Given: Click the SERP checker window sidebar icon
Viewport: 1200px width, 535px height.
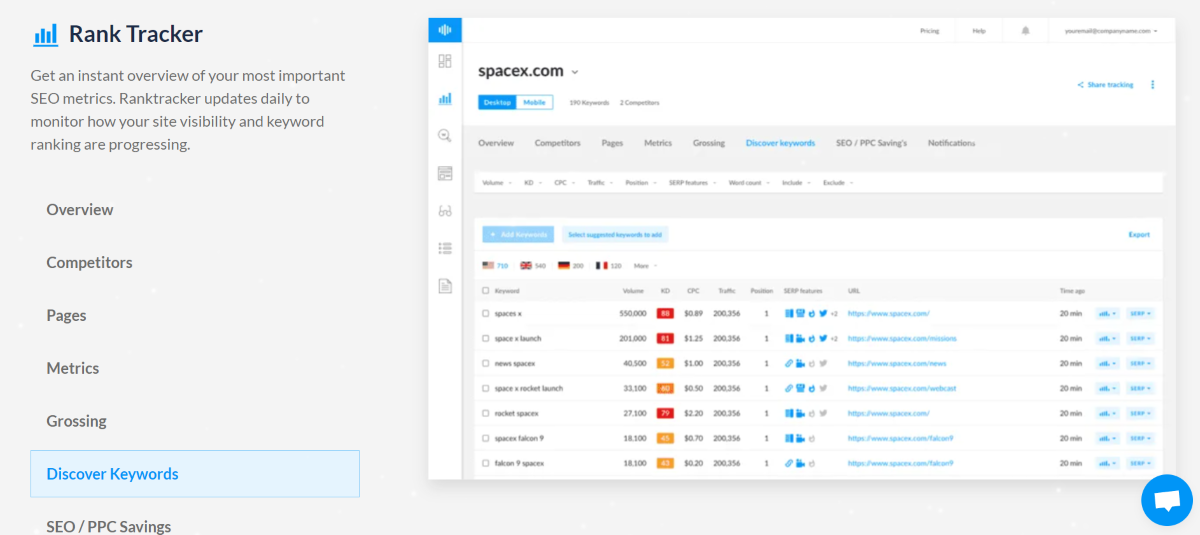Looking at the screenshot, I should [x=445, y=173].
